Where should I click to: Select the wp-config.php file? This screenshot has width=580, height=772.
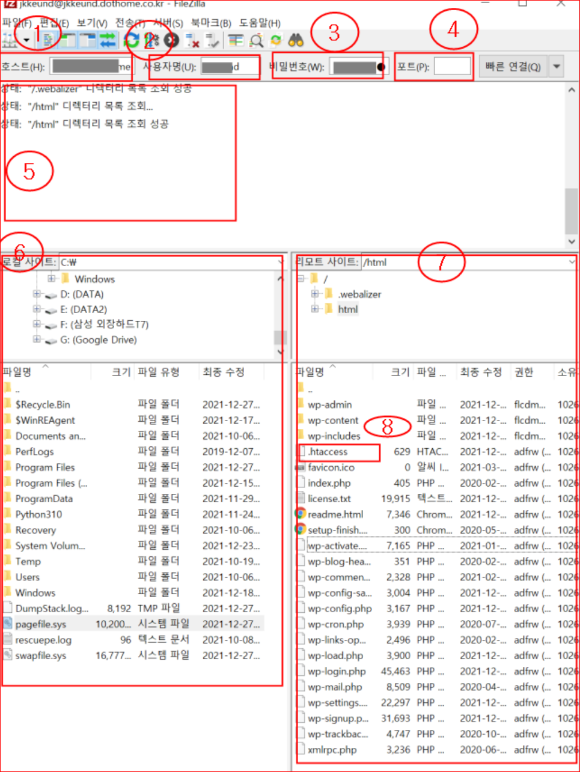340,609
